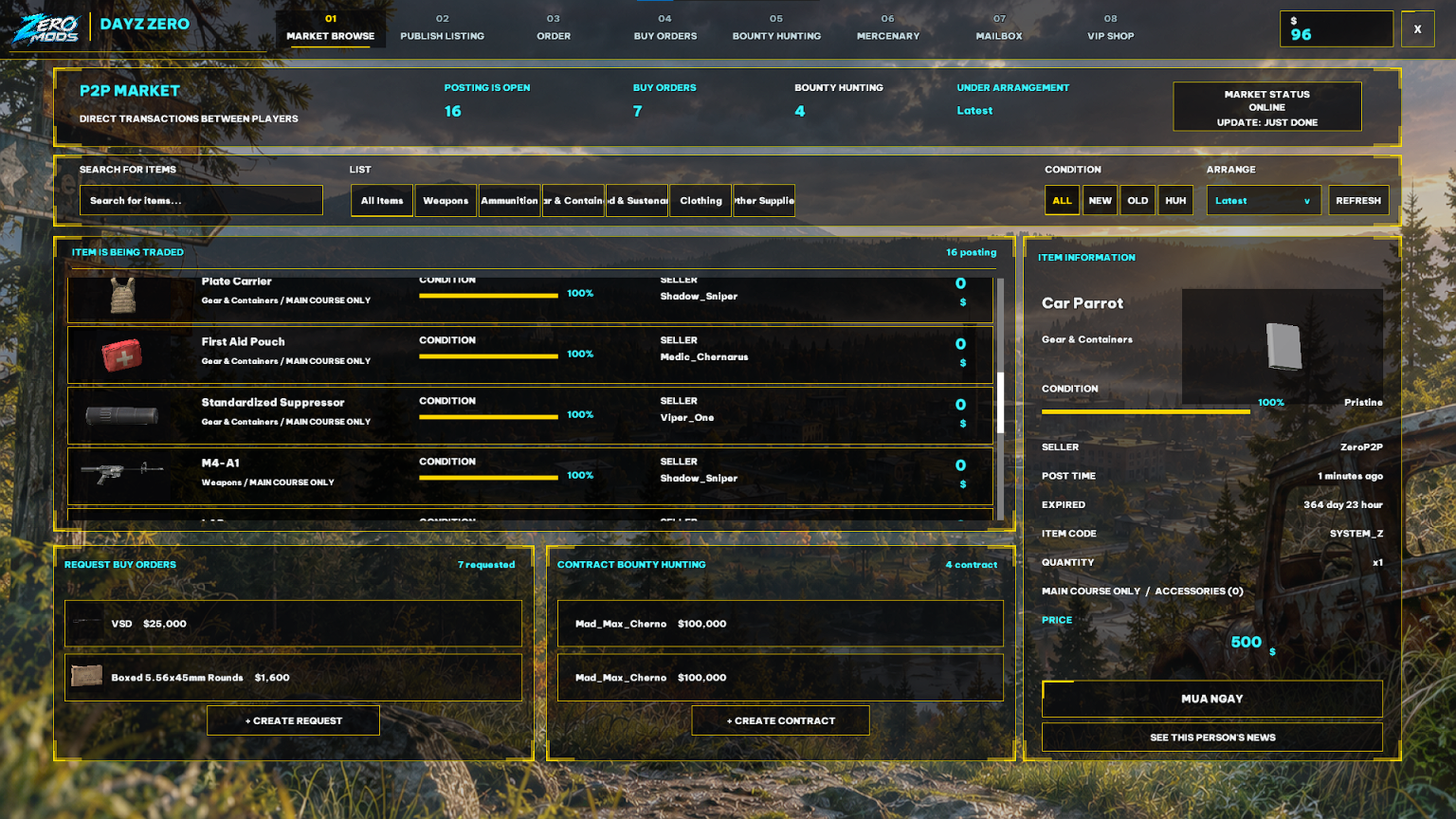
Task: Open the VIP Shop tab
Action: coord(1110,27)
